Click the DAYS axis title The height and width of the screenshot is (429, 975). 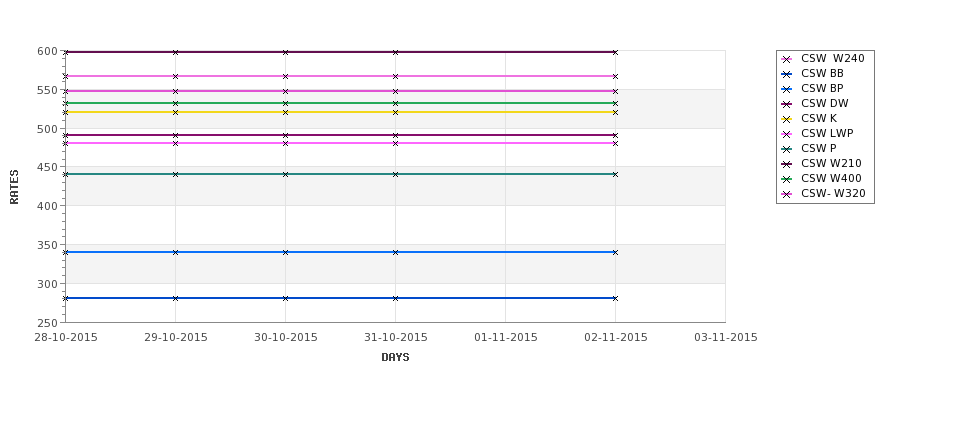(395, 358)
